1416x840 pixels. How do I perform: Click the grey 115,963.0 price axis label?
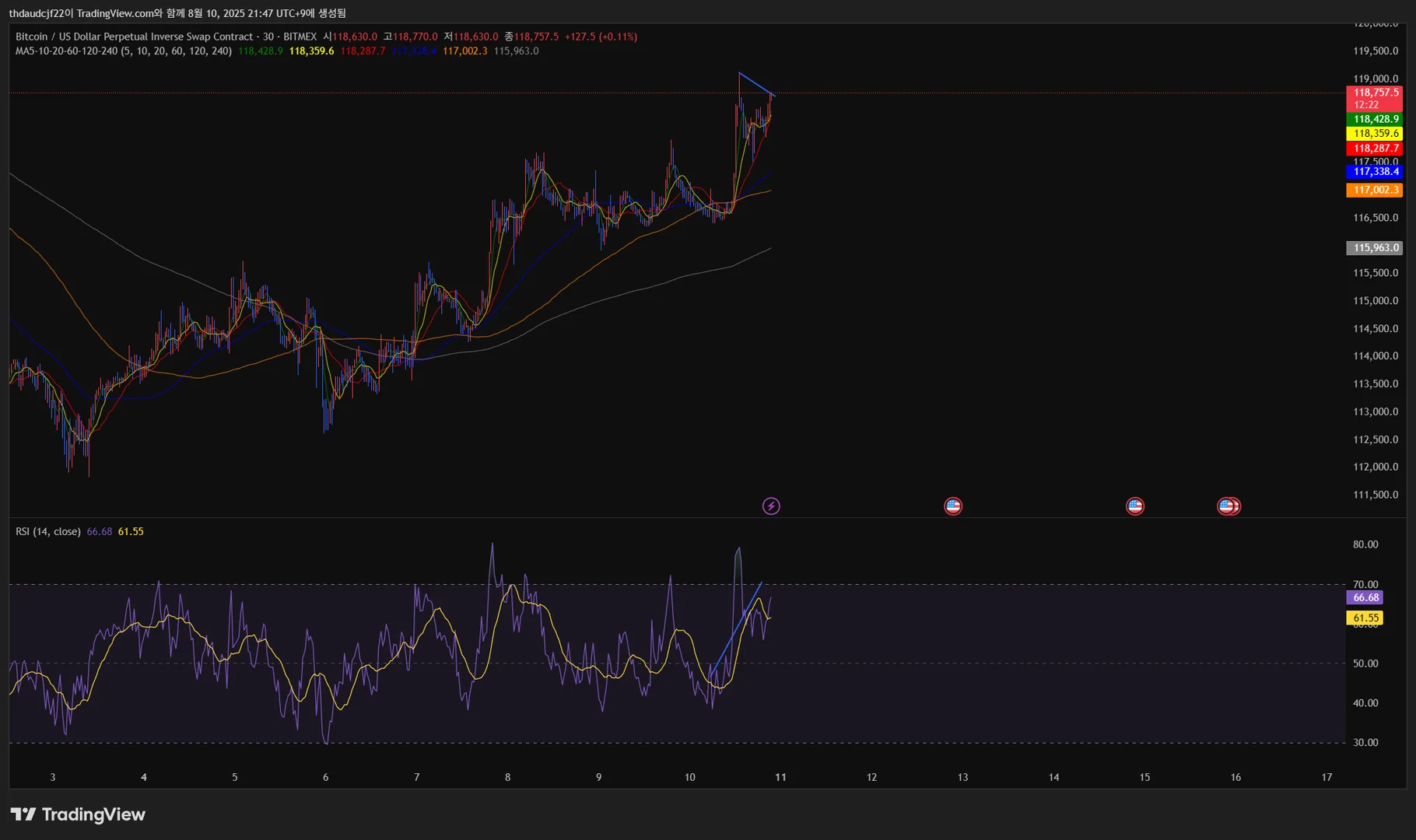pyautogui.click(x=1375, y=248)
